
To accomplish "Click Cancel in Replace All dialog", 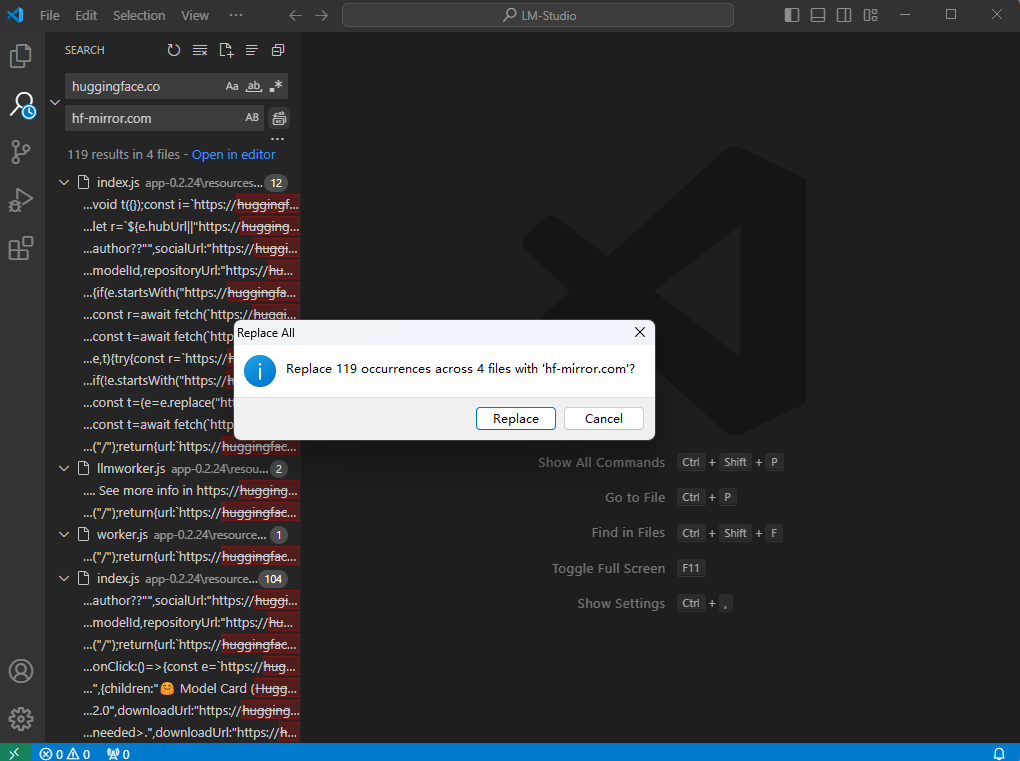I will tap(604, 419).
